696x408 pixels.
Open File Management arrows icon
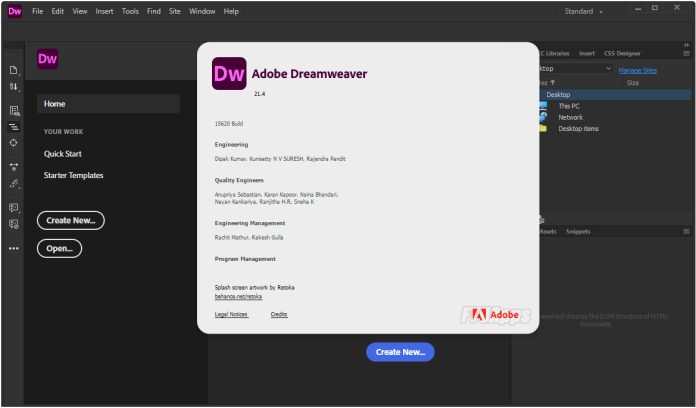14,87
